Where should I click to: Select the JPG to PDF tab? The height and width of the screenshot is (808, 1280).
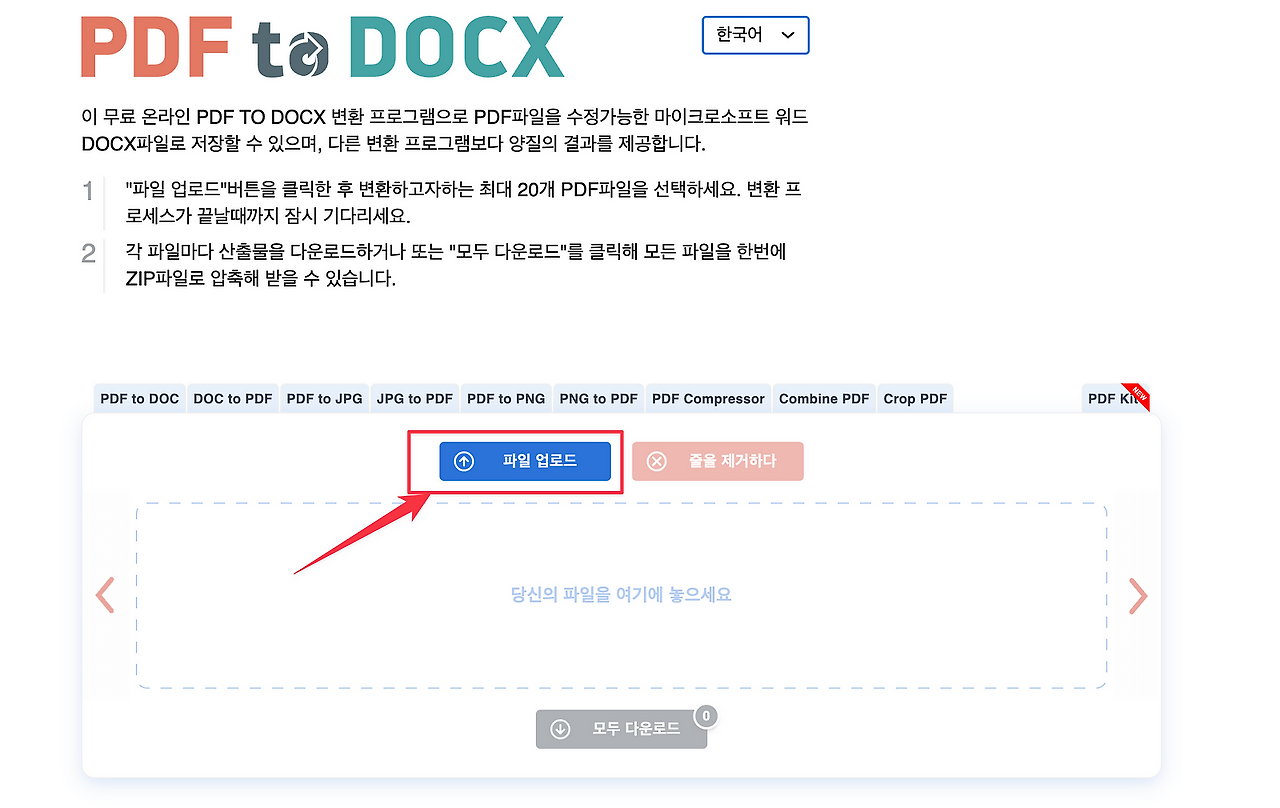(415, 398)
